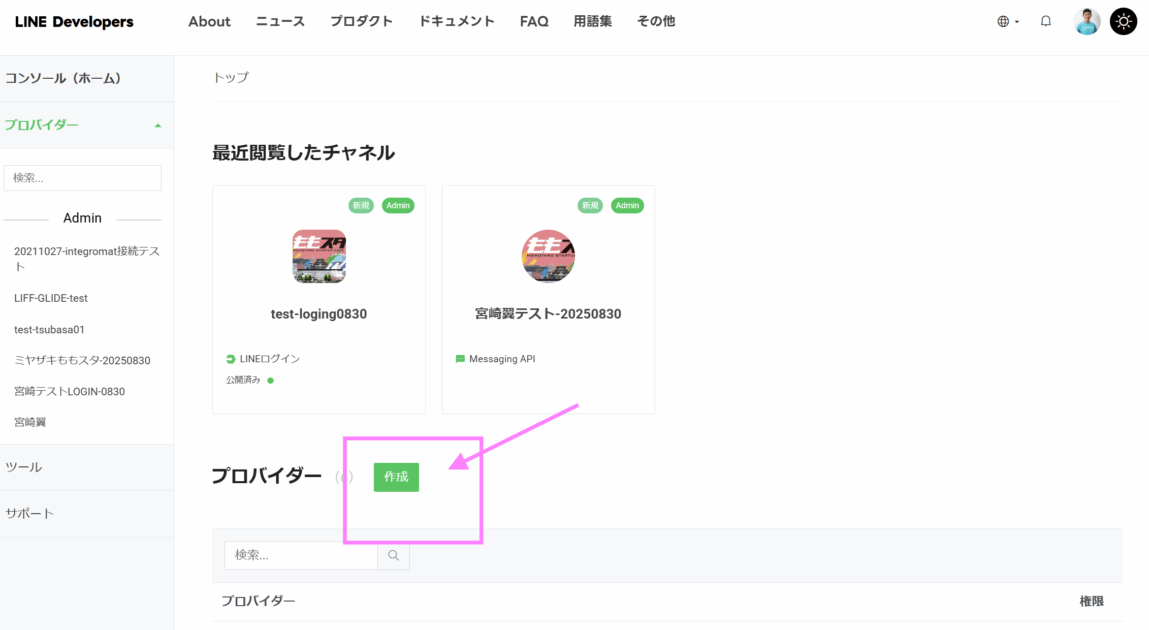
Task: Open the 用語集 menu item
Action: pos(592,22)
